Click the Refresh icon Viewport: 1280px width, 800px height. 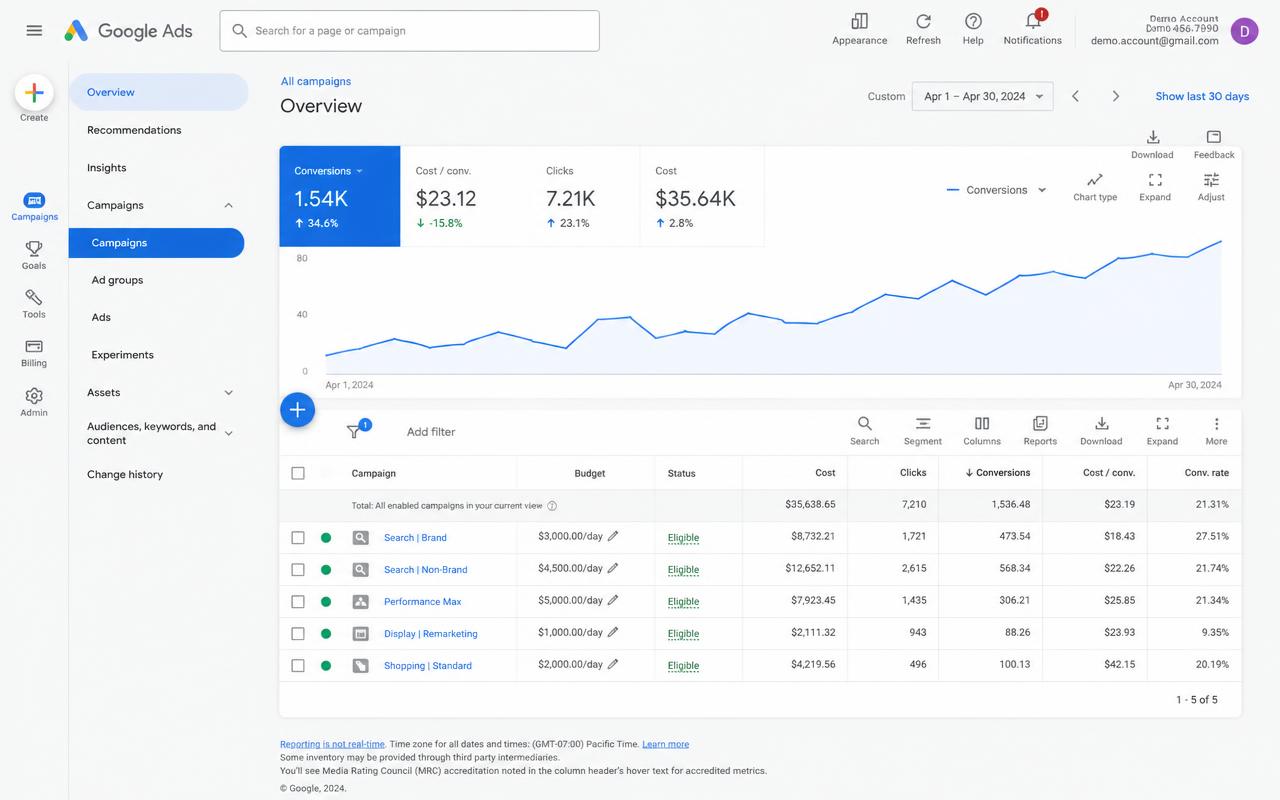pos(923,21)
